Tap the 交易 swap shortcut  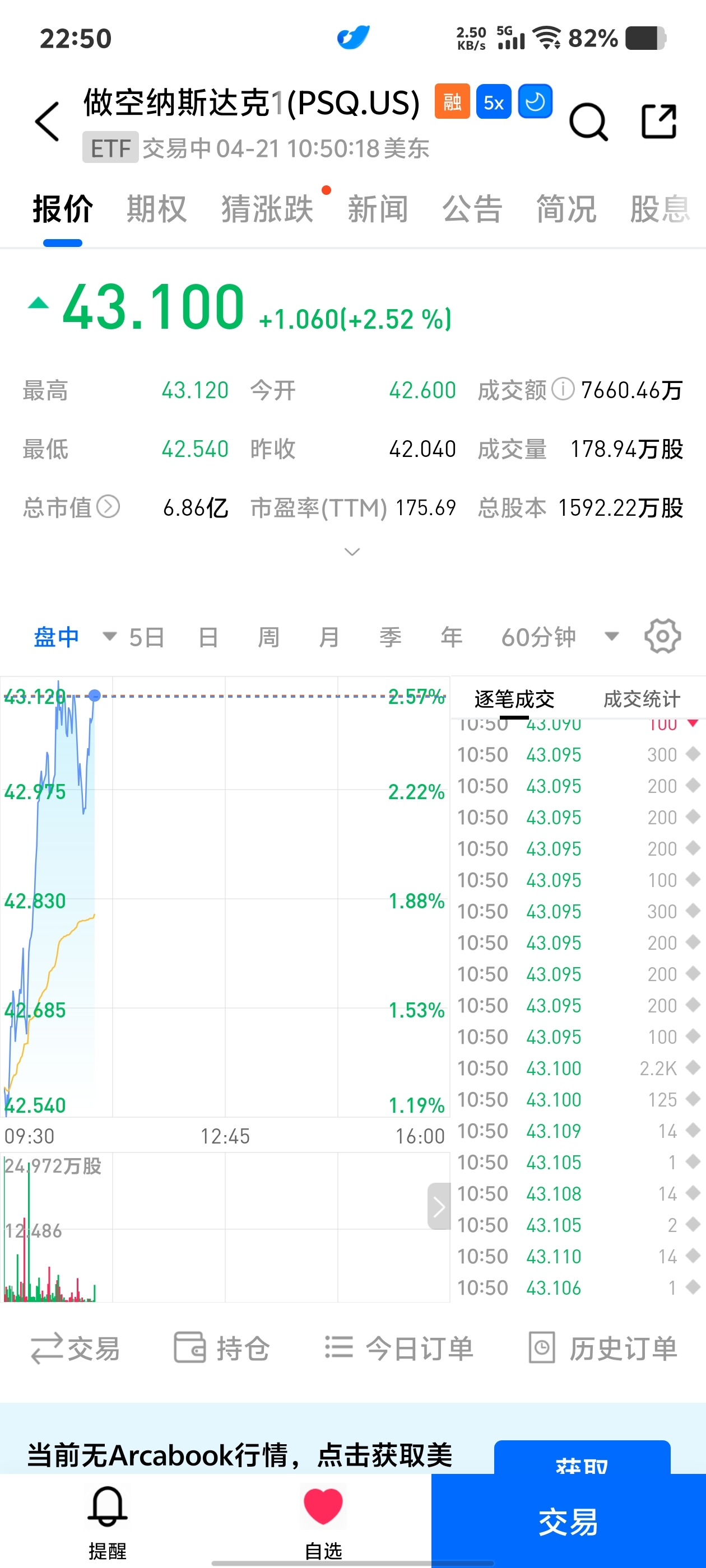point(75,1348)
